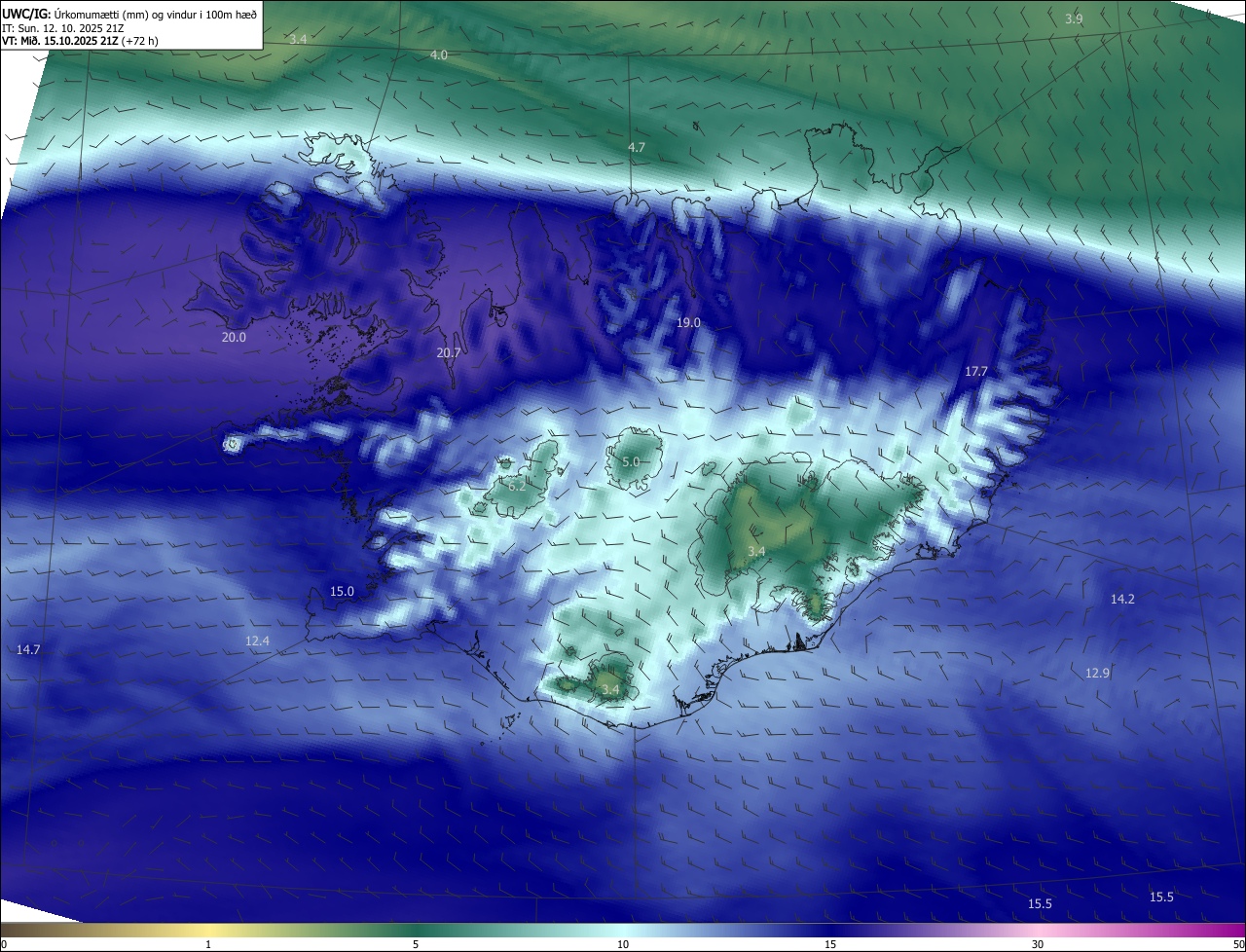Click the legend tick label 10 on the color scale
The height and width of the screenshot is (952, 1246).
(x=623, y=944)
